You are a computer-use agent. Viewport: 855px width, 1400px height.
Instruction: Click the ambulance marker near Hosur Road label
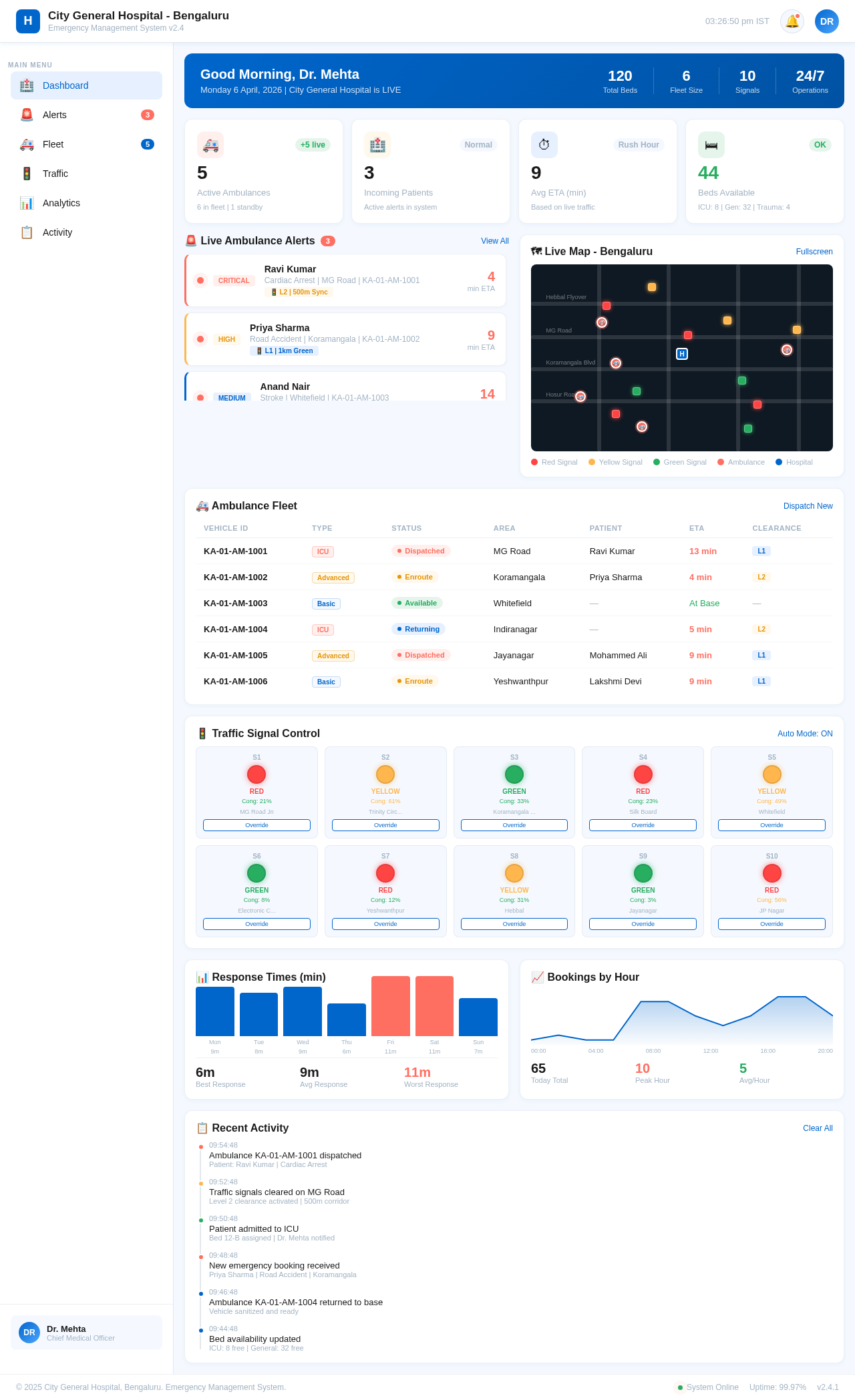point(580,397)
